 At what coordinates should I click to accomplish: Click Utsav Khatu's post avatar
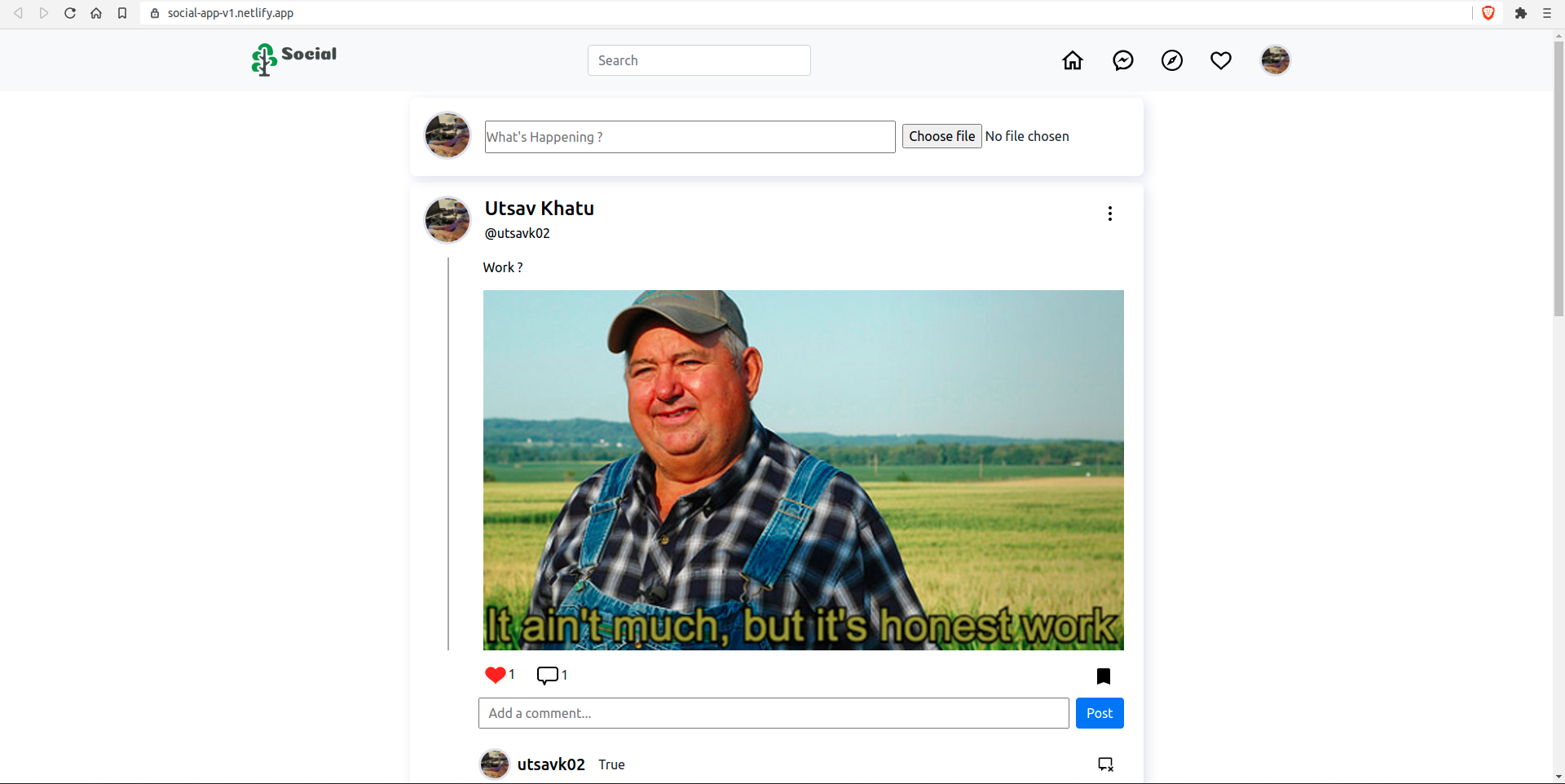coord(447,220)
